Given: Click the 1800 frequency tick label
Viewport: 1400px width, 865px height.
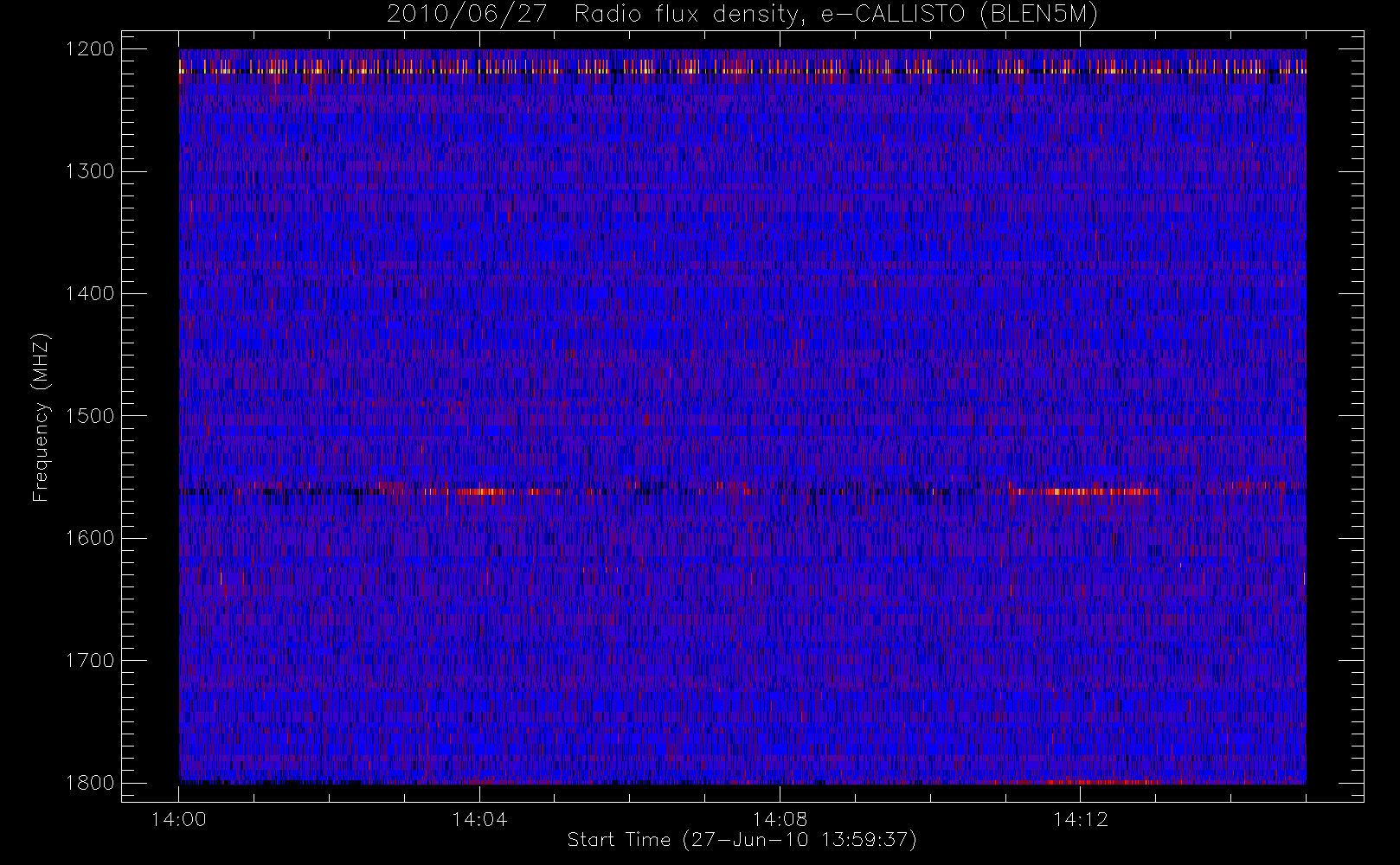Looking at the screenshot, I should tap(90, 783).
